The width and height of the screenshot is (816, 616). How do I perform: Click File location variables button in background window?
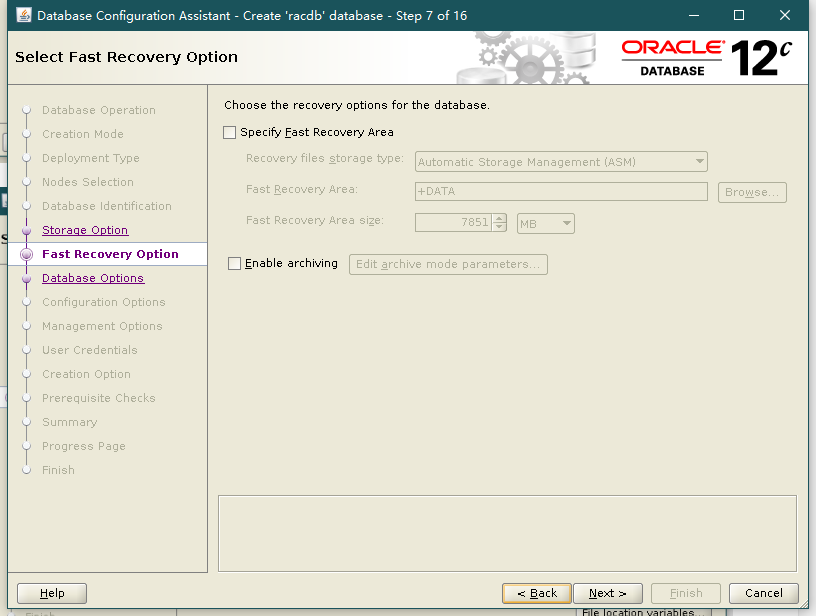(643, 612)
